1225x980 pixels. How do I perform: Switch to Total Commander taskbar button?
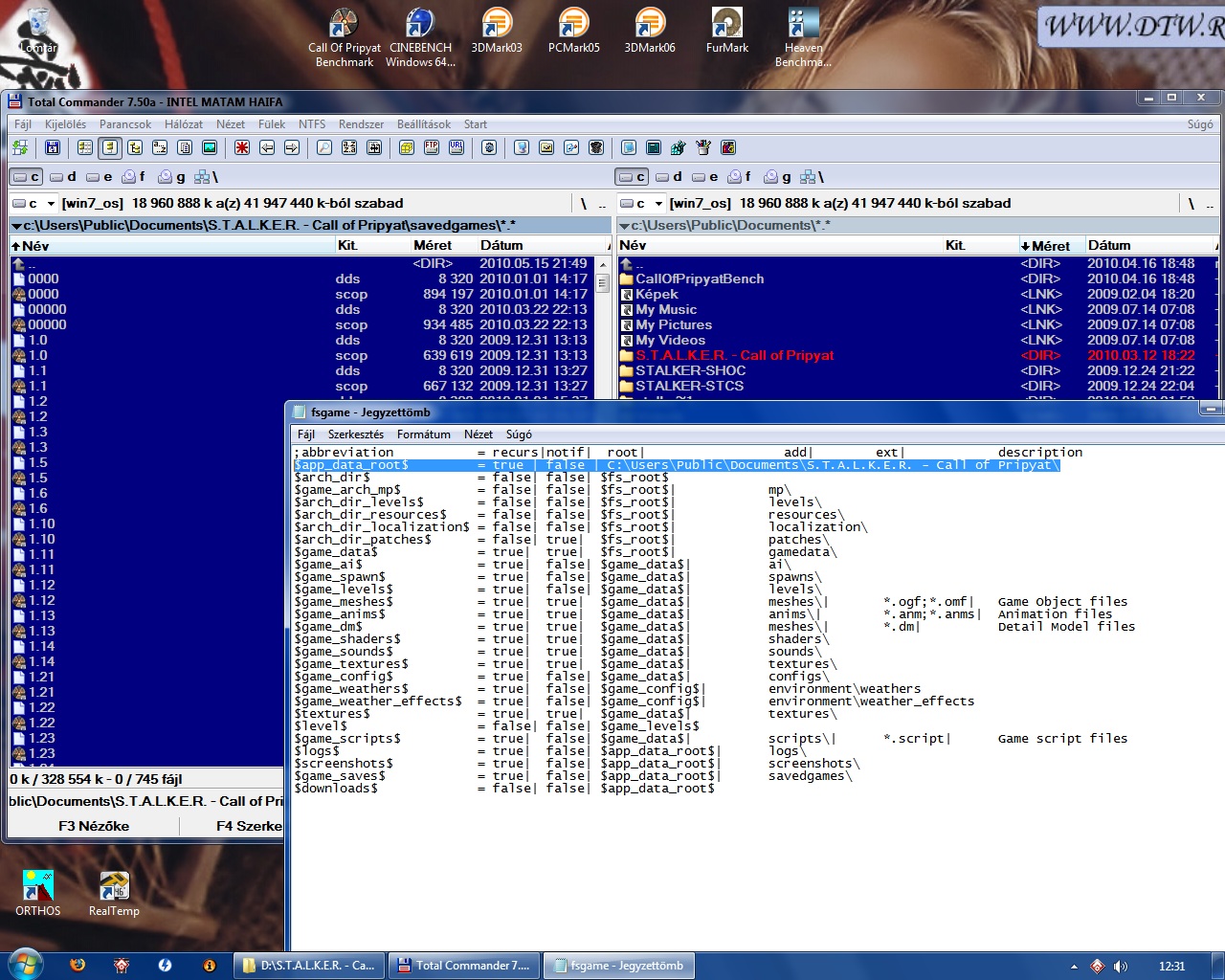(x=464, y=966)
